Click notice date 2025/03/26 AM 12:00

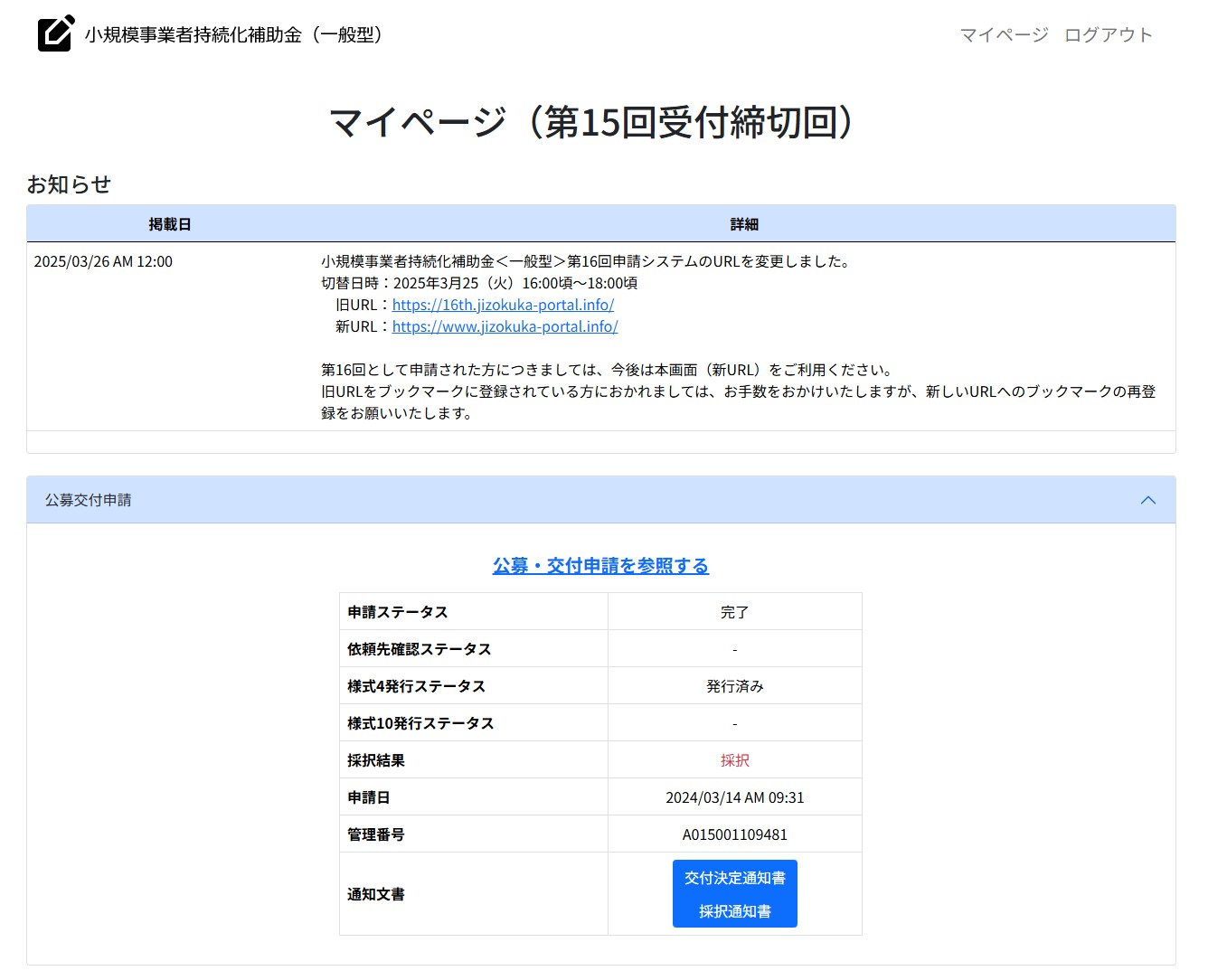coord(103,261)
